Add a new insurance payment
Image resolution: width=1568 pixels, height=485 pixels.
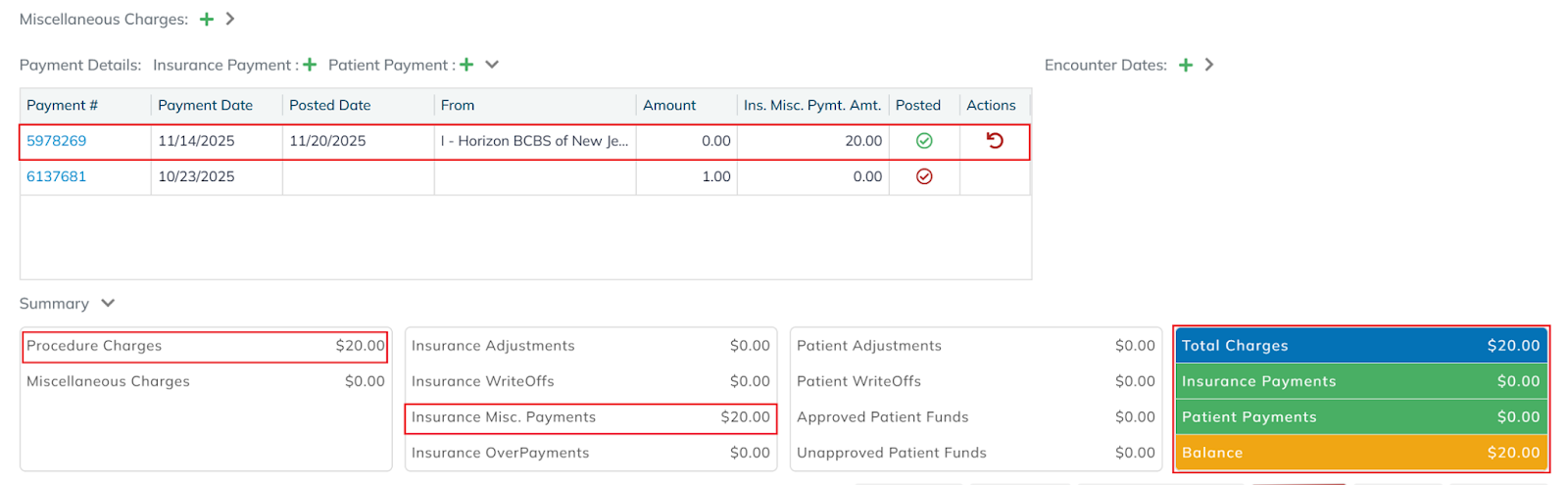point(310,65)
